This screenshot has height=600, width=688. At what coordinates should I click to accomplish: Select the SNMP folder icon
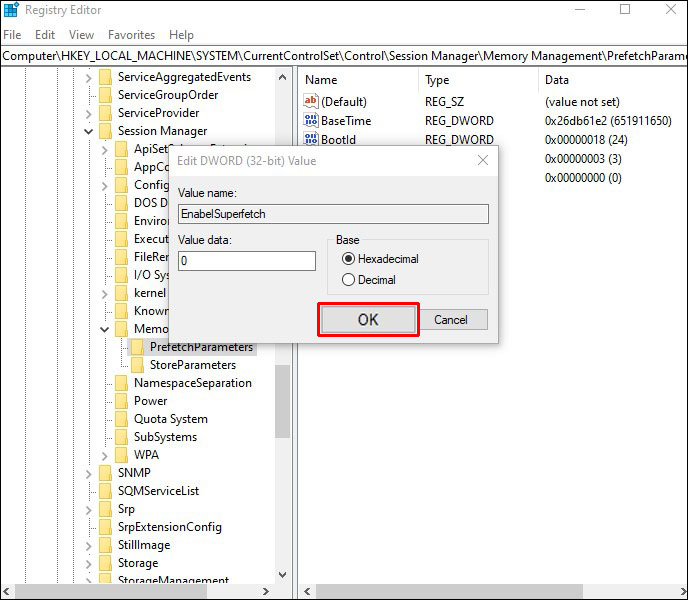tap(105, 473)
